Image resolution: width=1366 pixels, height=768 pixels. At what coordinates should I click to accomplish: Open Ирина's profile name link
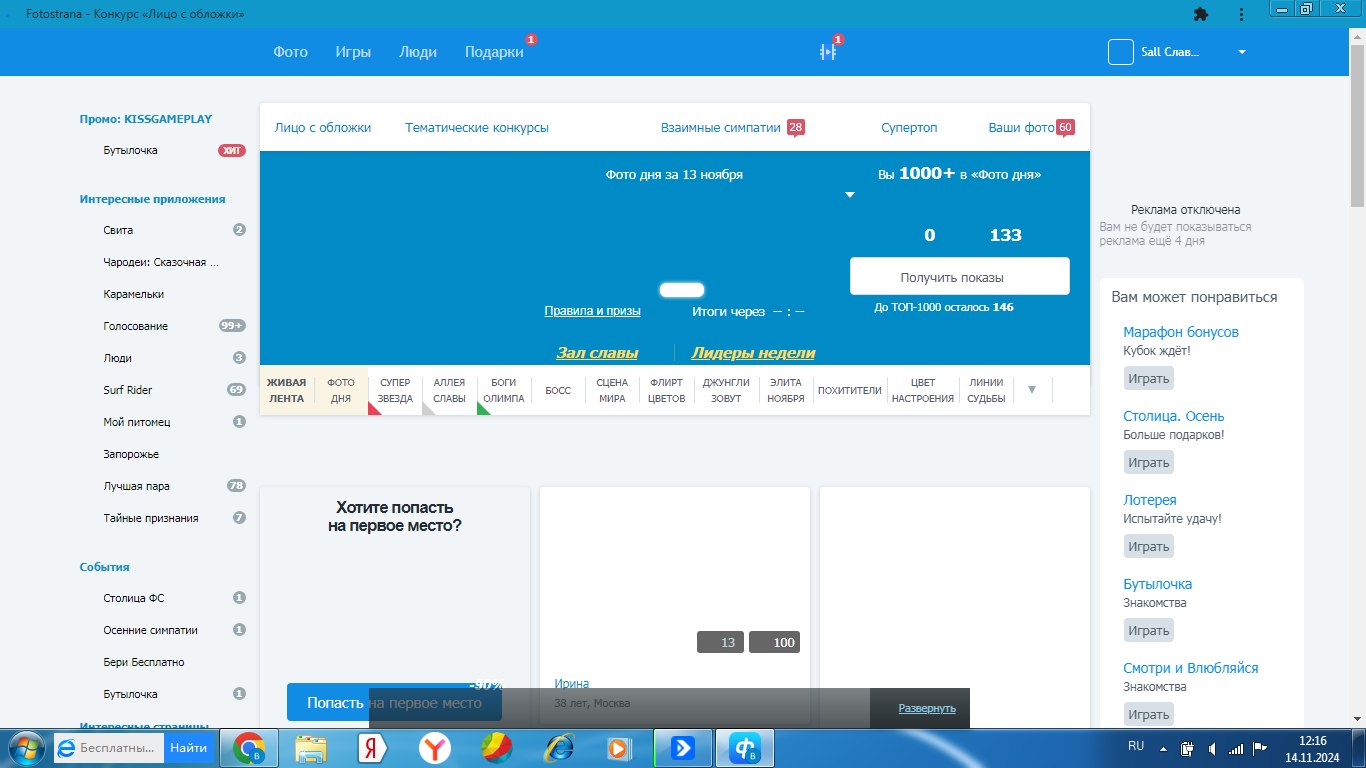pos(572,684)
